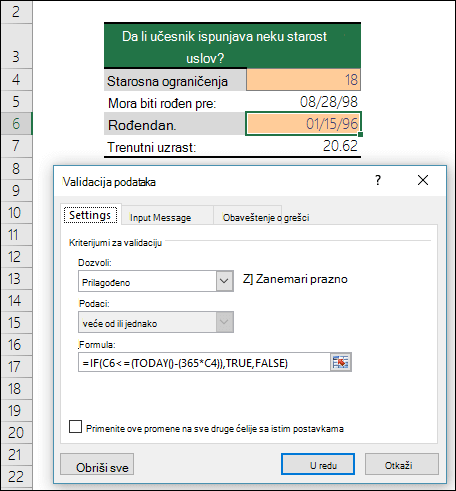Cancel with the Otkaži button
The height and width of the screenshot is (491, 456).
pyautogui.click(x=402, y=464)
